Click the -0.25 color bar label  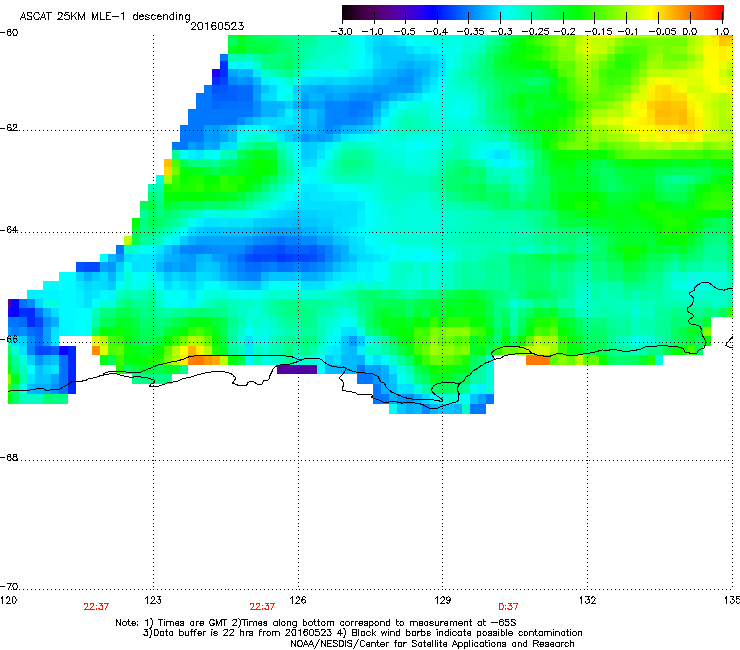[536, 31]
